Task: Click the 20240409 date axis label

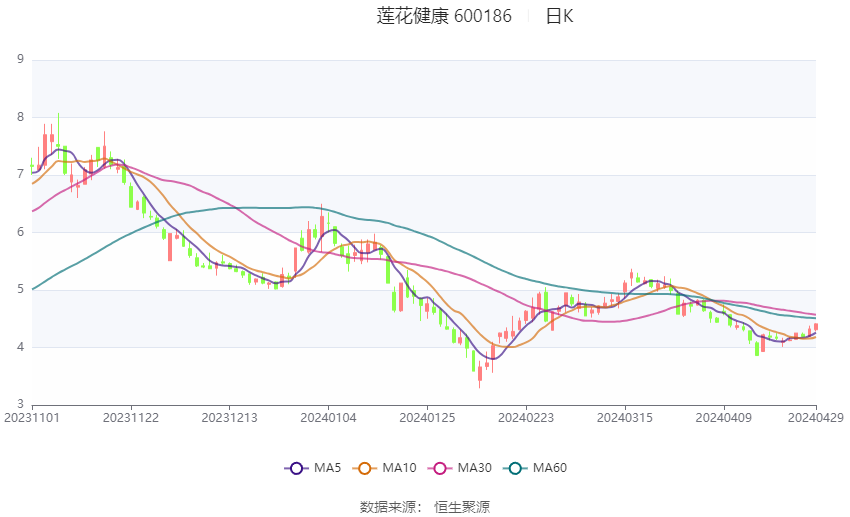Action: 724,418
